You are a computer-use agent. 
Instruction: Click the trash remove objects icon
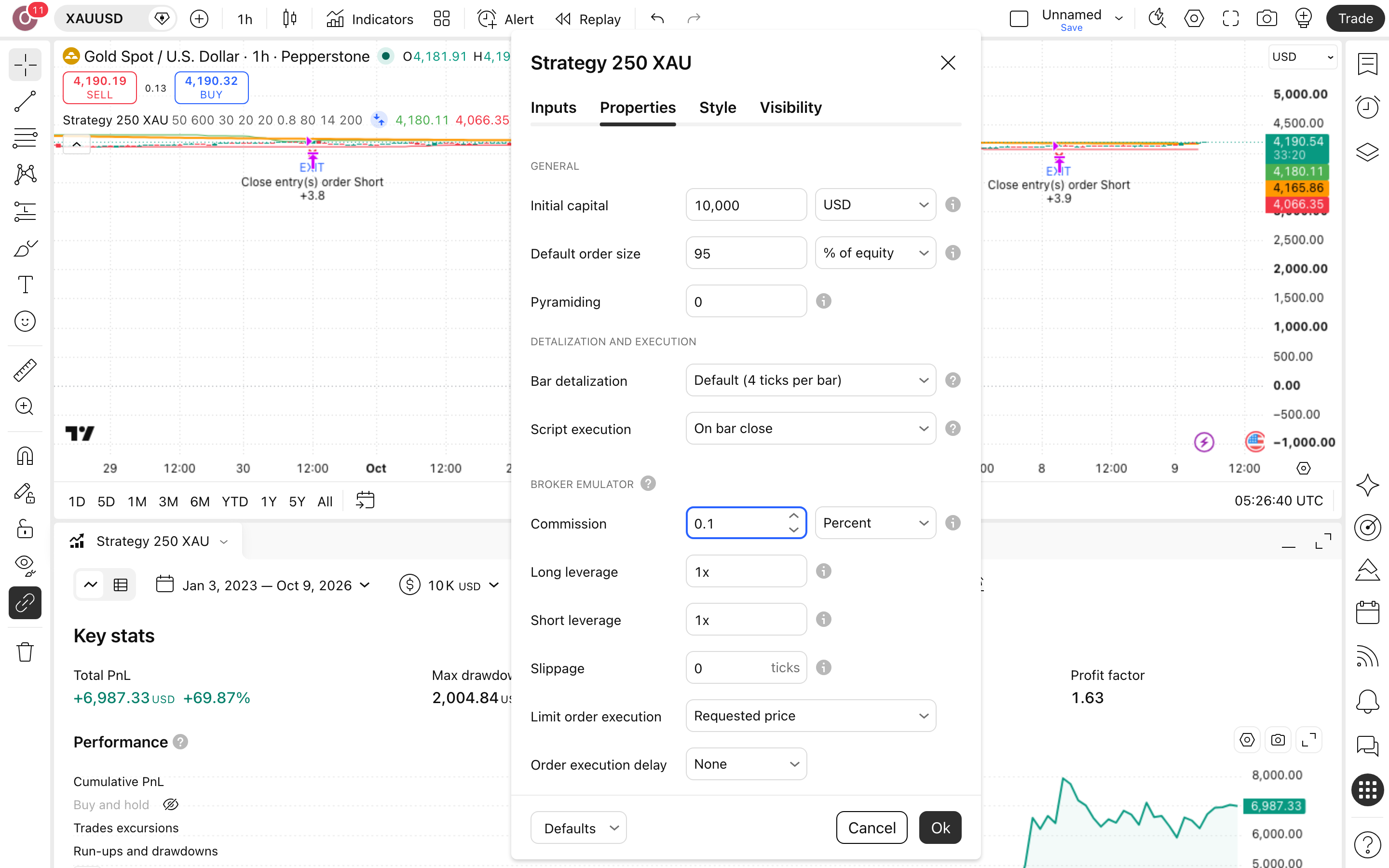[x=25, y=652]
